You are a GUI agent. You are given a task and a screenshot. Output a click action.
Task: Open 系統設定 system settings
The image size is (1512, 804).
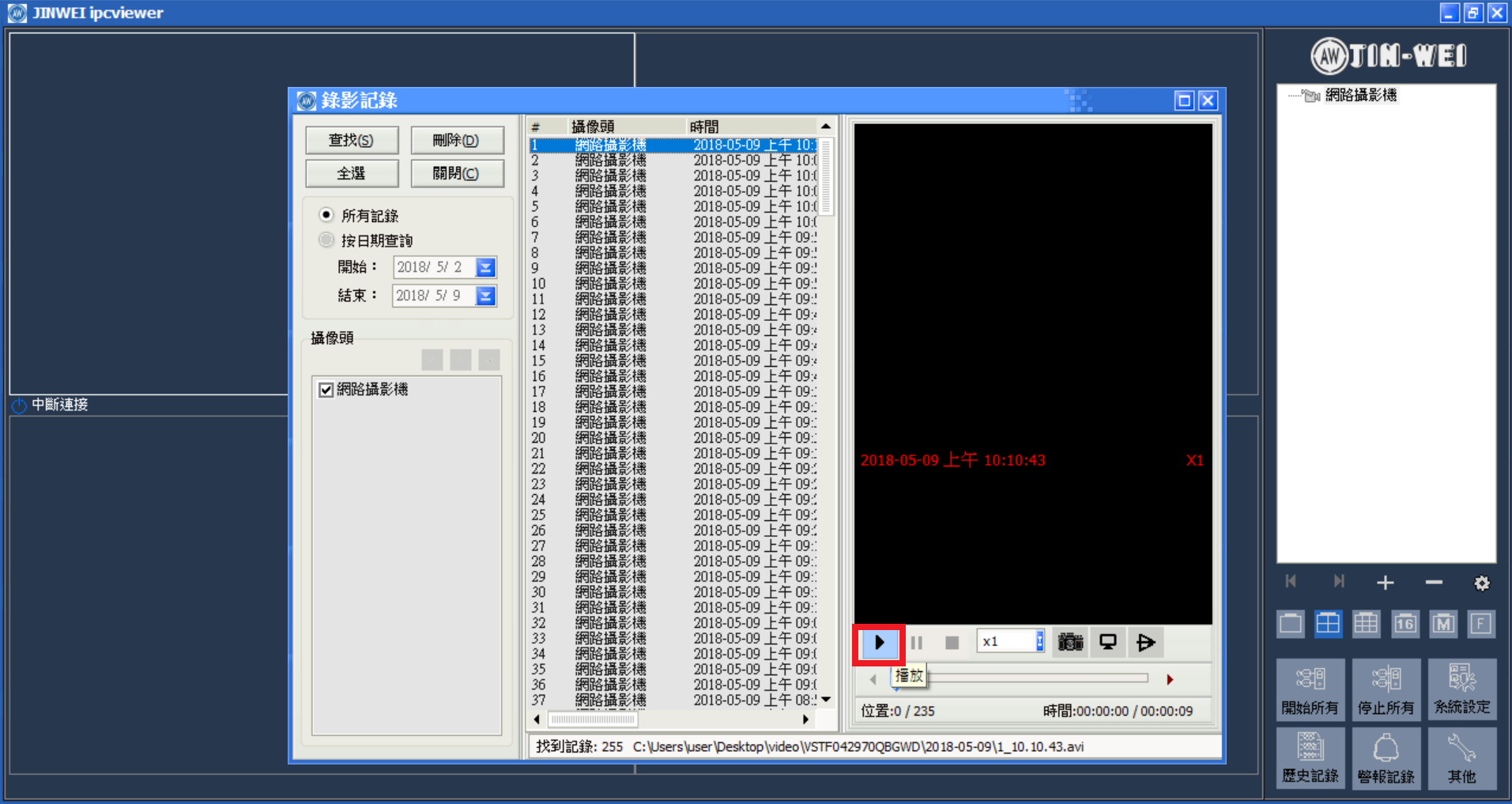(x=1462, y=689)
